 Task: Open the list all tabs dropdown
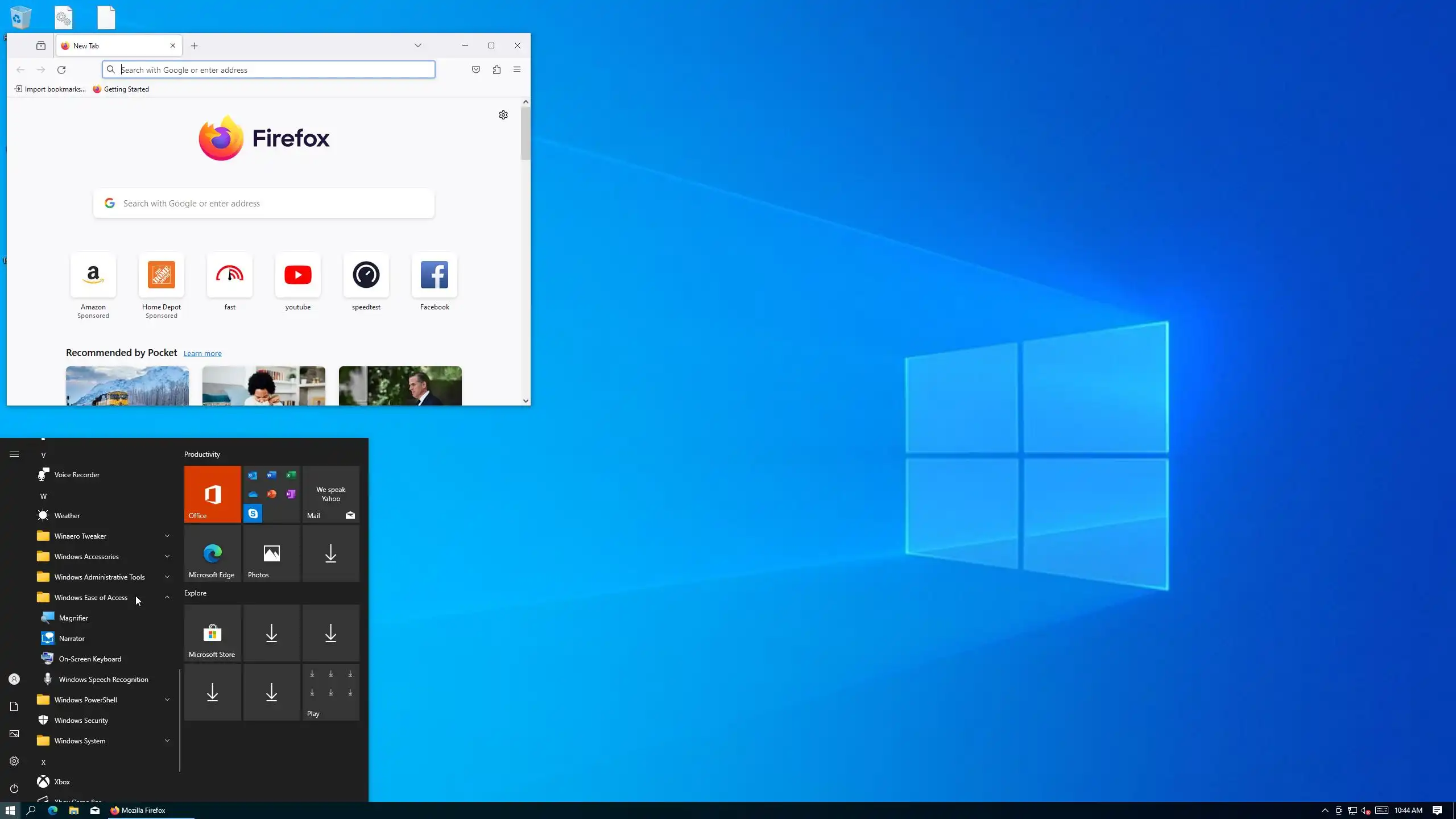[418, 45]
